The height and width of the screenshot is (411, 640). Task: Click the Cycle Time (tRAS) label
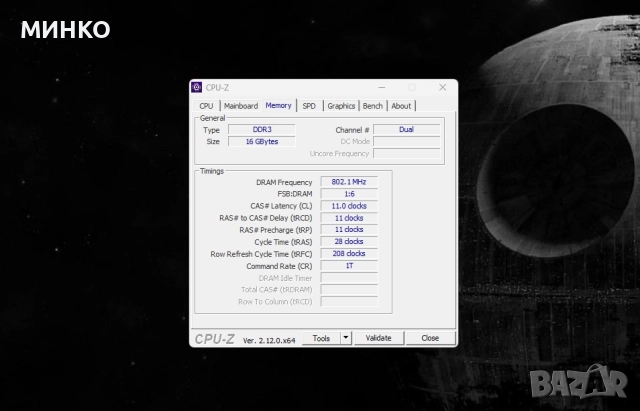283,242
